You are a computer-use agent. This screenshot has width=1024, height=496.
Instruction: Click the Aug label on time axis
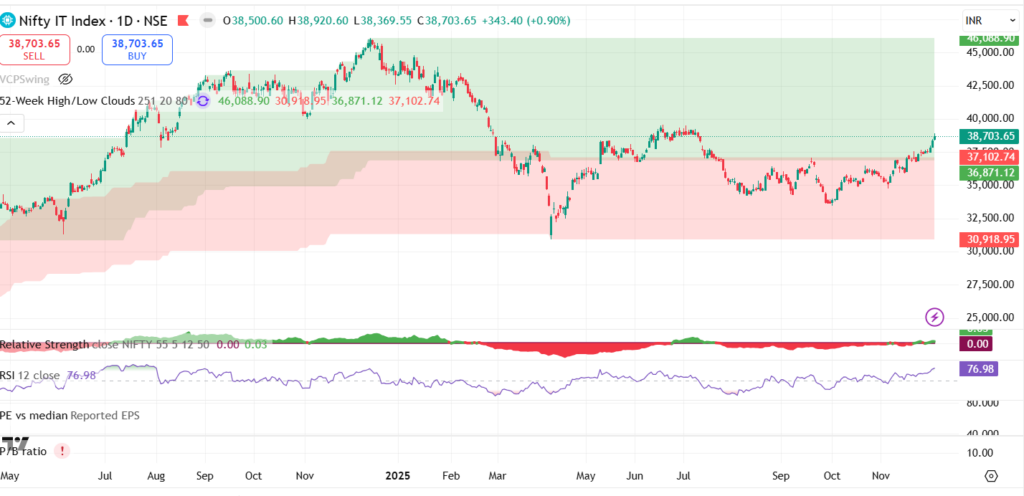[x=155, y=476]
